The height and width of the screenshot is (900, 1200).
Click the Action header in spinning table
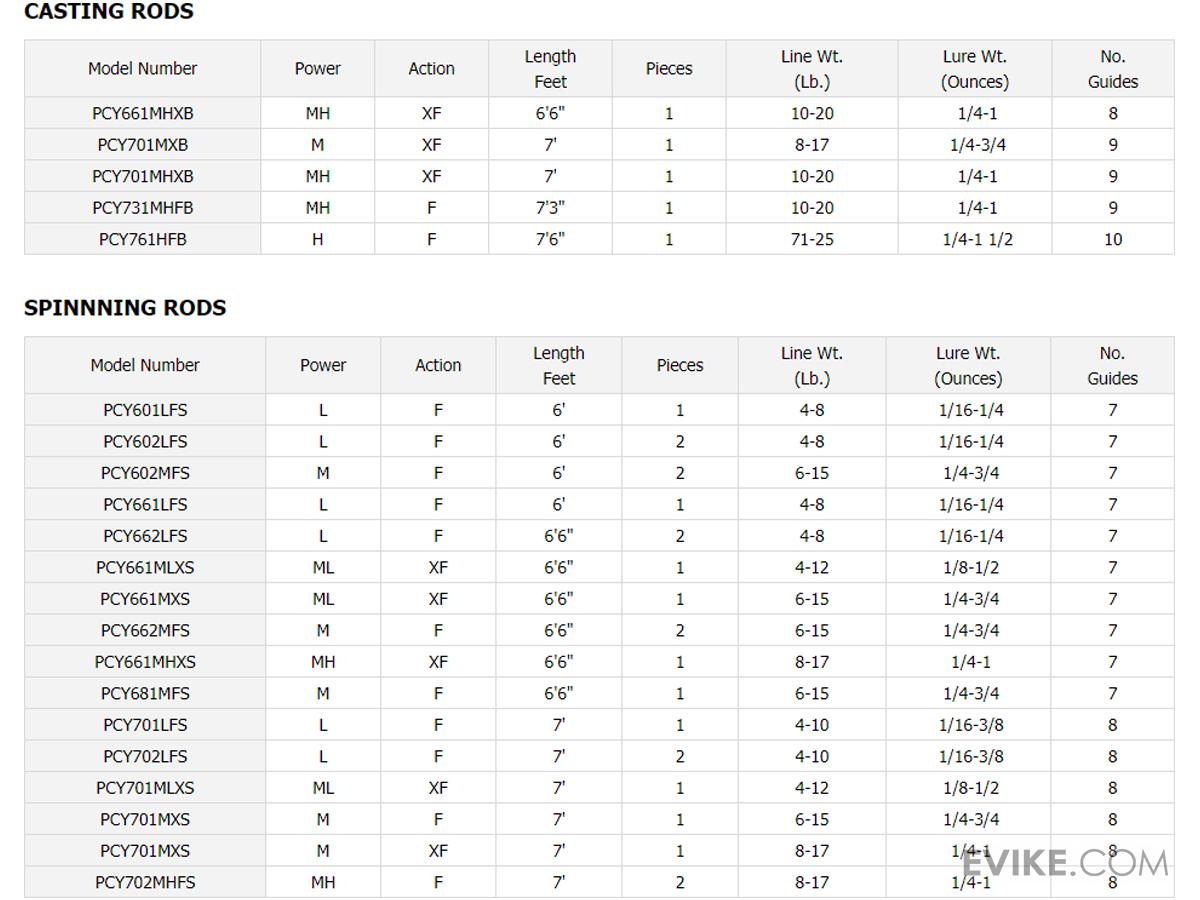(438, 366)
